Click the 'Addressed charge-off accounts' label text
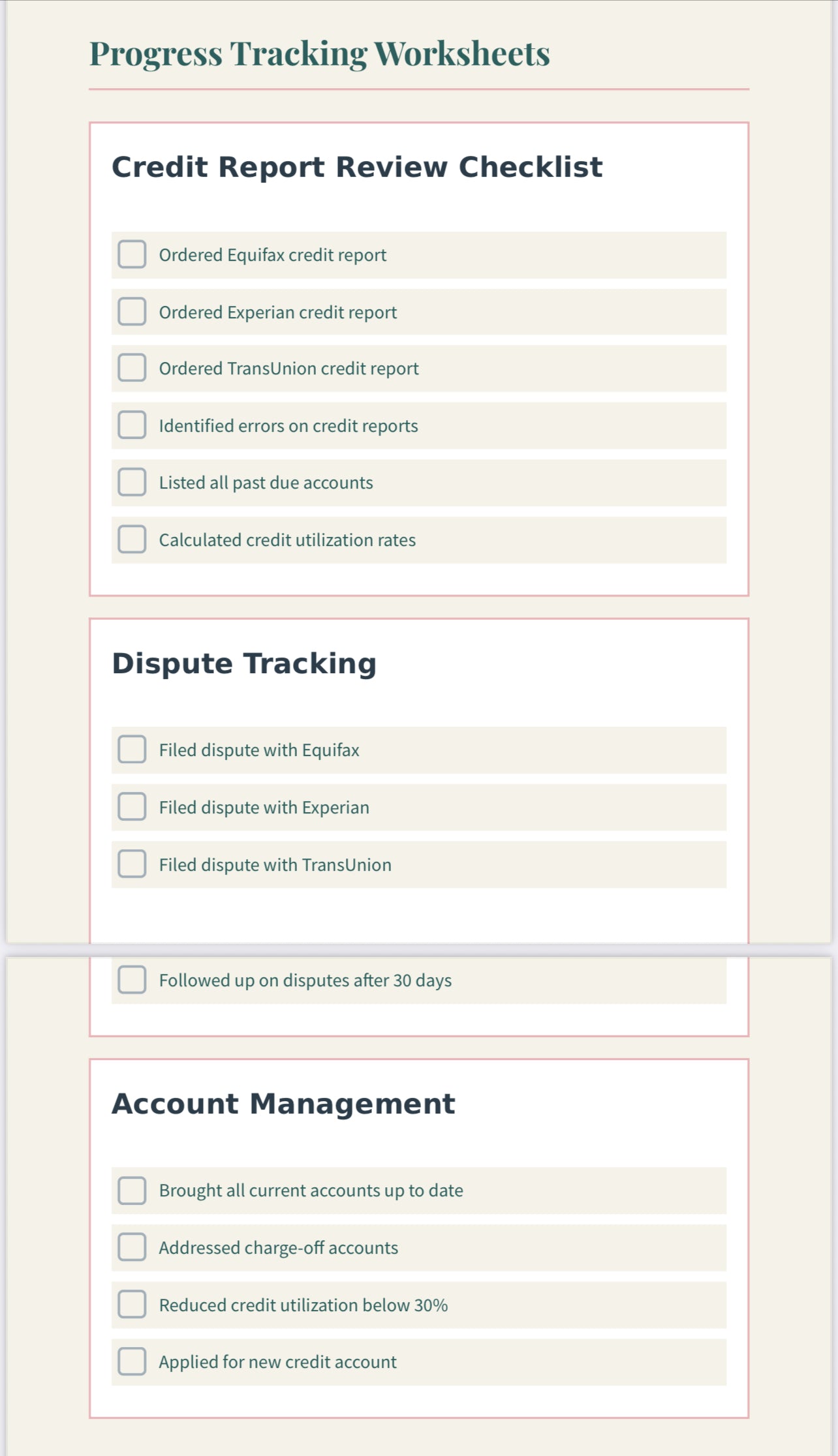Viewport: 838px width, 1456px height. pos(278,1248)
